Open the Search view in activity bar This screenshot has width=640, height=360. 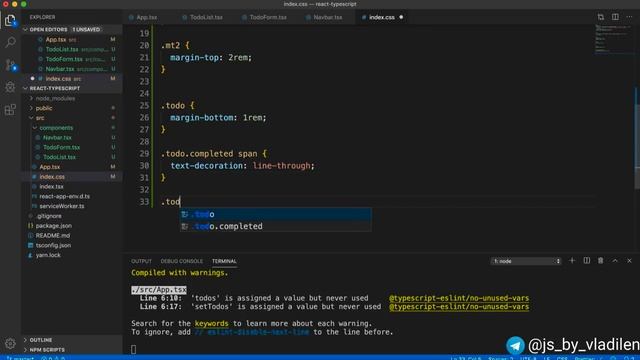[10, 42]
